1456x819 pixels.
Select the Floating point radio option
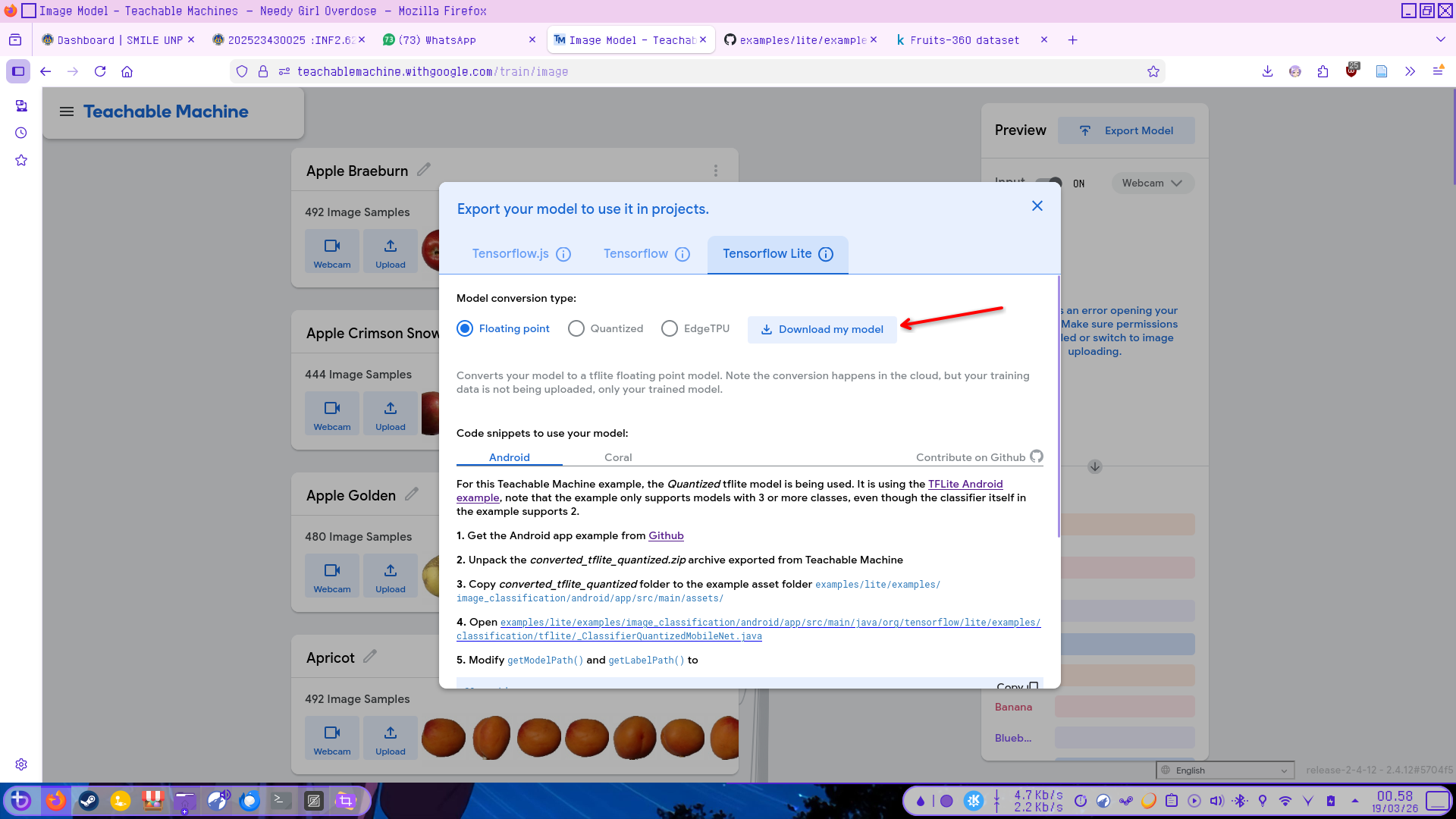pos(465,328)
